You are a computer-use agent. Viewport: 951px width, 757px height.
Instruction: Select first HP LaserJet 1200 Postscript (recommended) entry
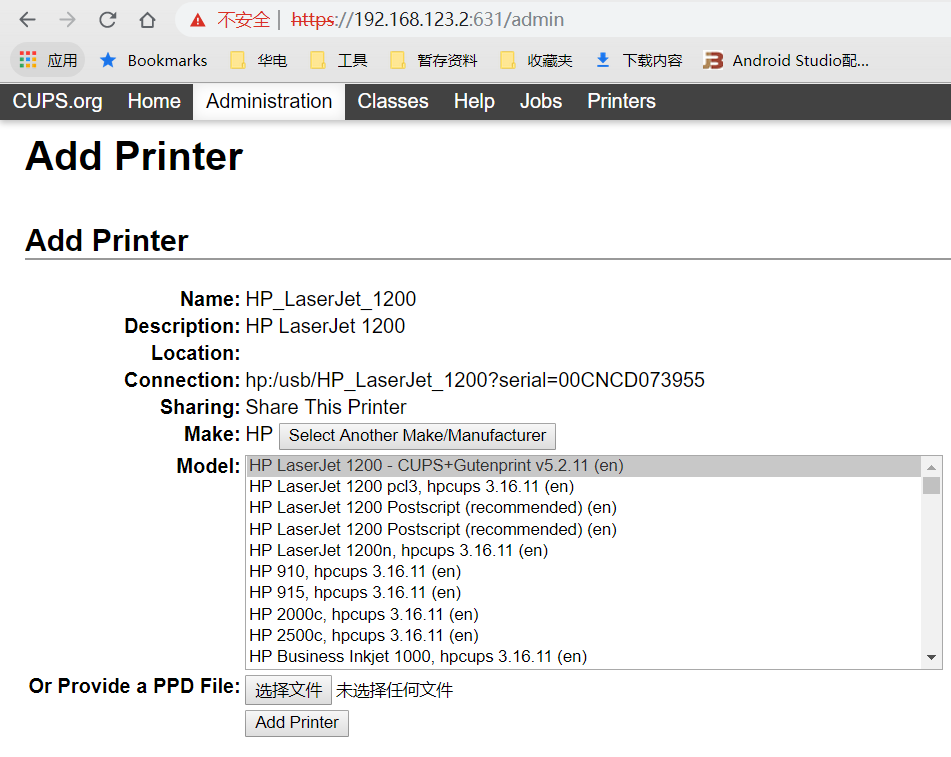(x=584, y=508)
